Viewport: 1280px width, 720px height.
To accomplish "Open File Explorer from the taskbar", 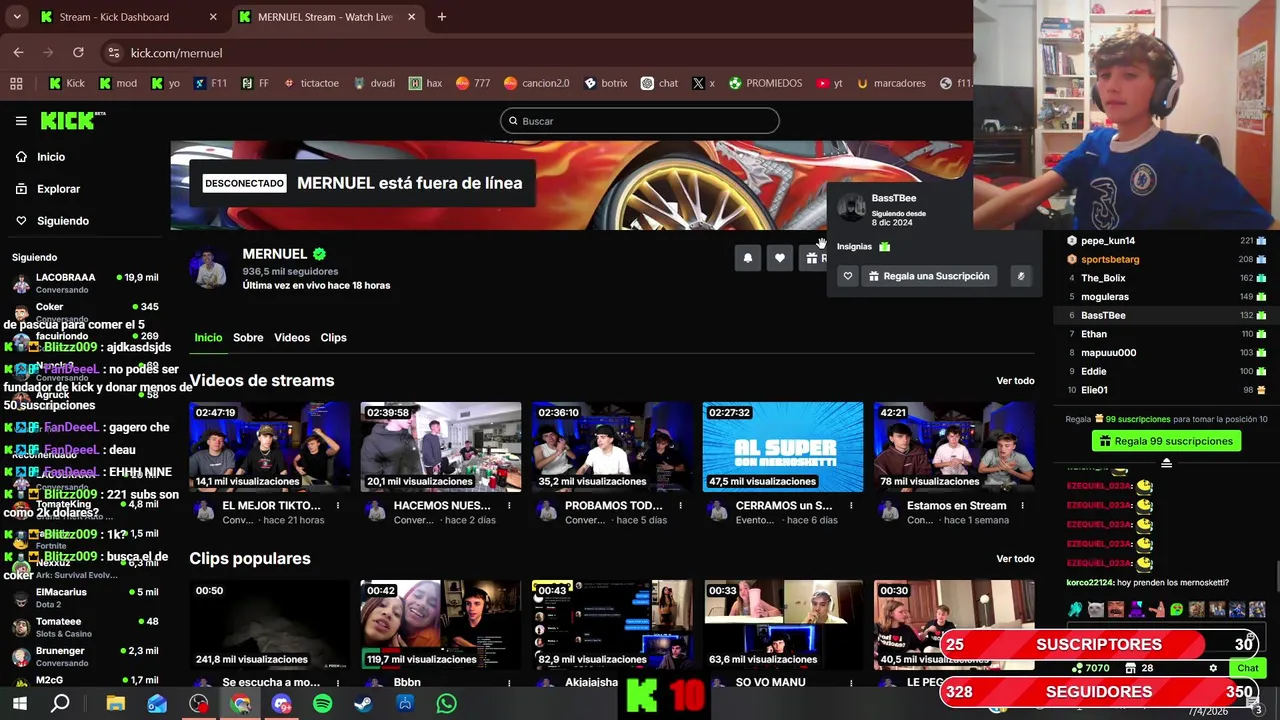I will pyautogui.click(x=116, y=704).
